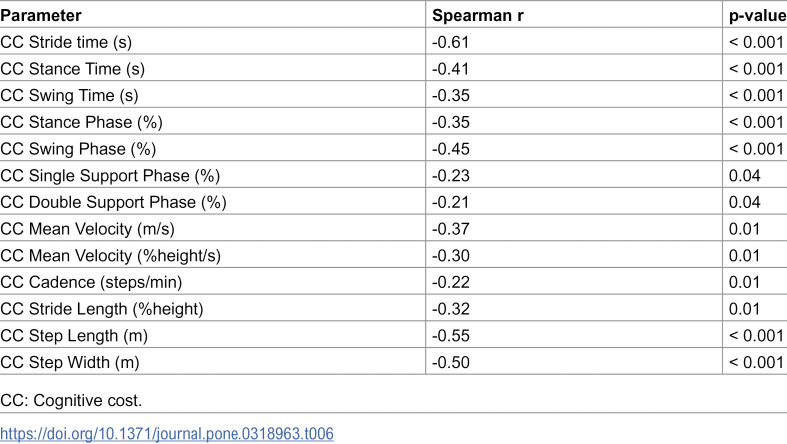
Task: Click the -0.61 Spearman value
Action: (451, 42)
